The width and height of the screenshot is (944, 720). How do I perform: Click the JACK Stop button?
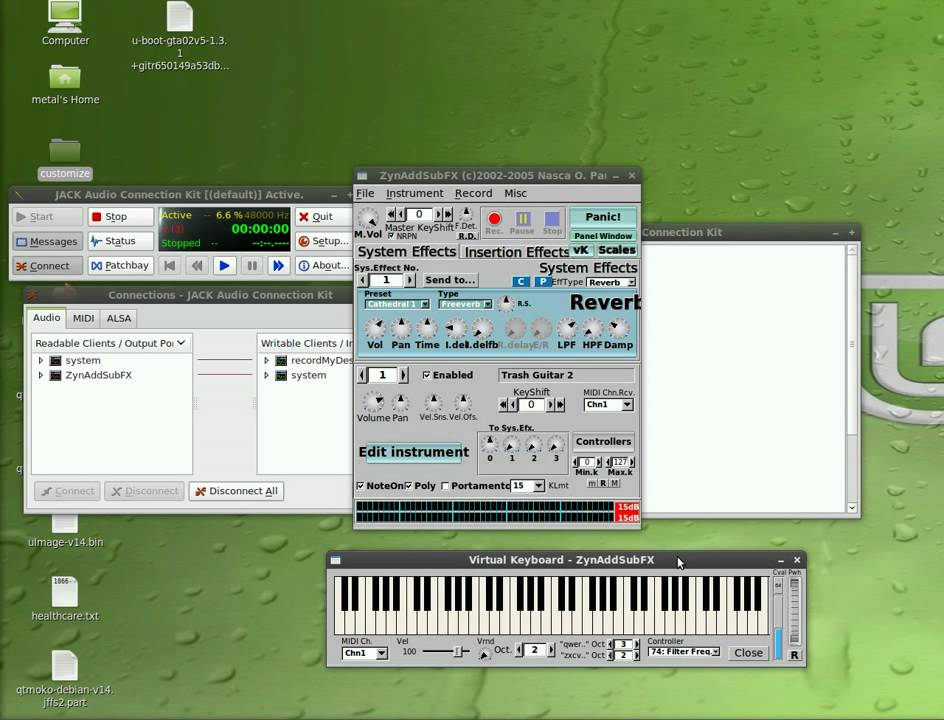click(x=120, y=217)
